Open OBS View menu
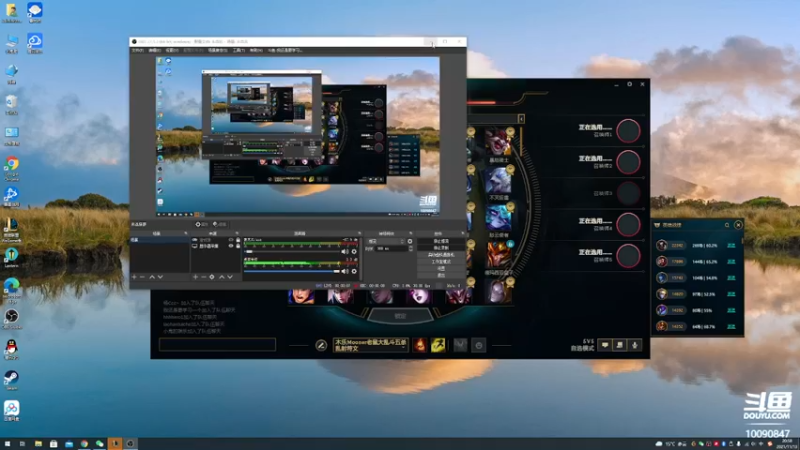Viewport: 800px width, 450px height. pyautogui.click(x=172, y=51)
